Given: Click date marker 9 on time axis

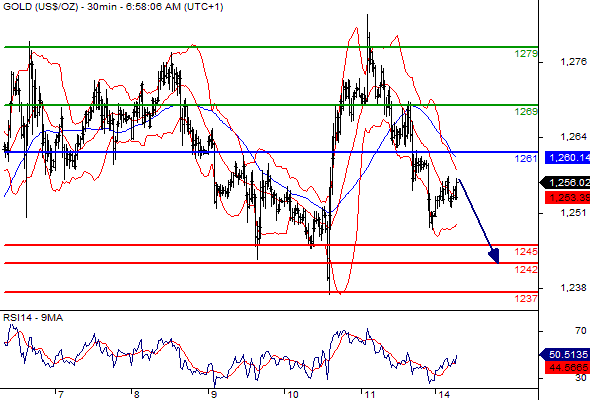Looking at the screenshot, I should [x=213, y=394].
